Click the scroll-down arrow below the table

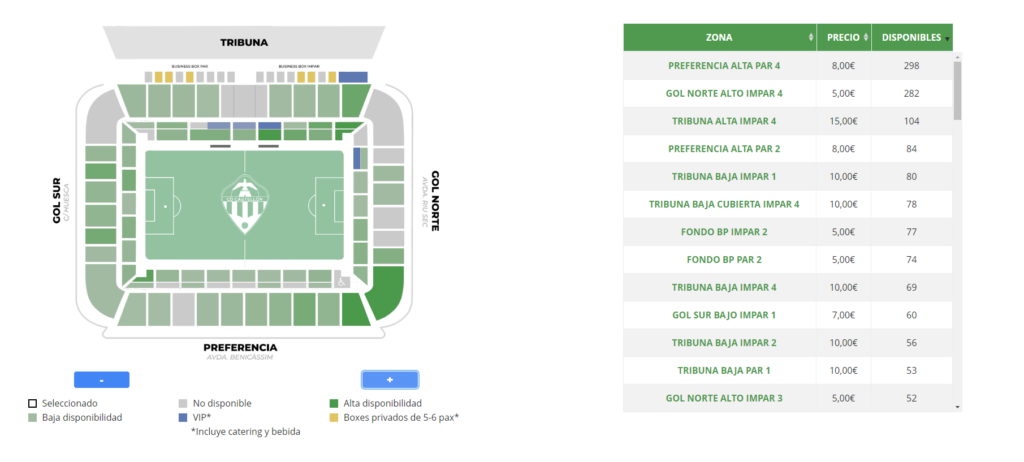(x=958, y=407)
